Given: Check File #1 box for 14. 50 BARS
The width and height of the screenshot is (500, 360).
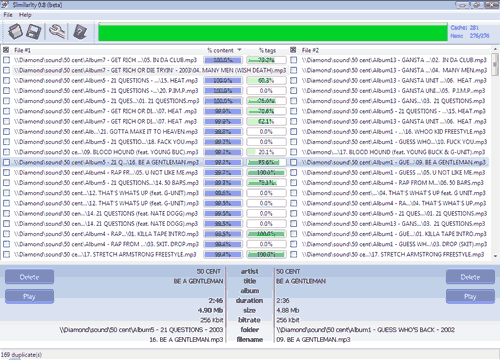Looking at the screenshot, I should 6,183.
